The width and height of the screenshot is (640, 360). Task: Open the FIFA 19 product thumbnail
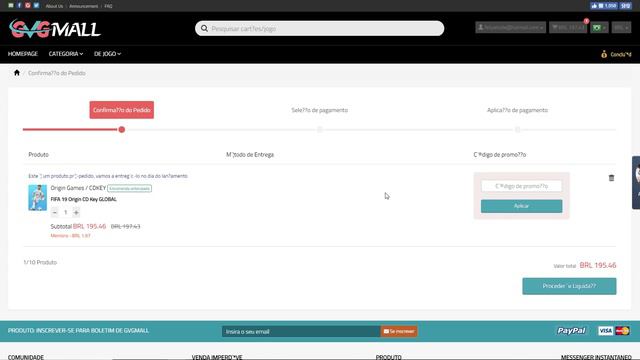point(38,198)
